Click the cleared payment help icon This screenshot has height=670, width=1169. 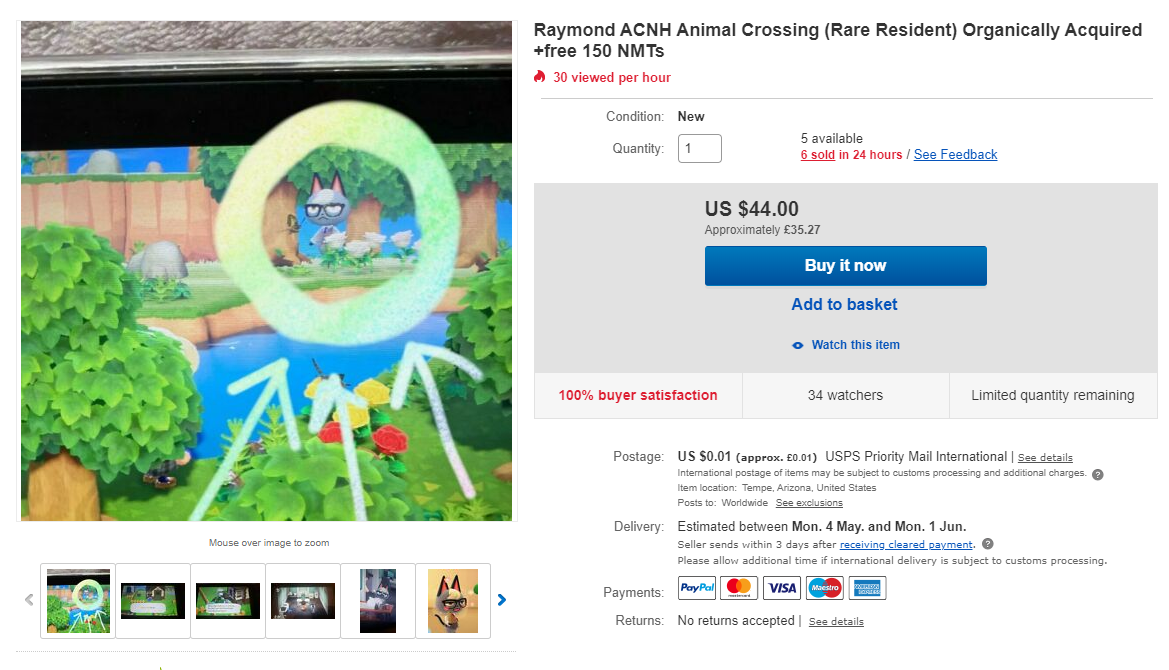[x=987, y=544]
